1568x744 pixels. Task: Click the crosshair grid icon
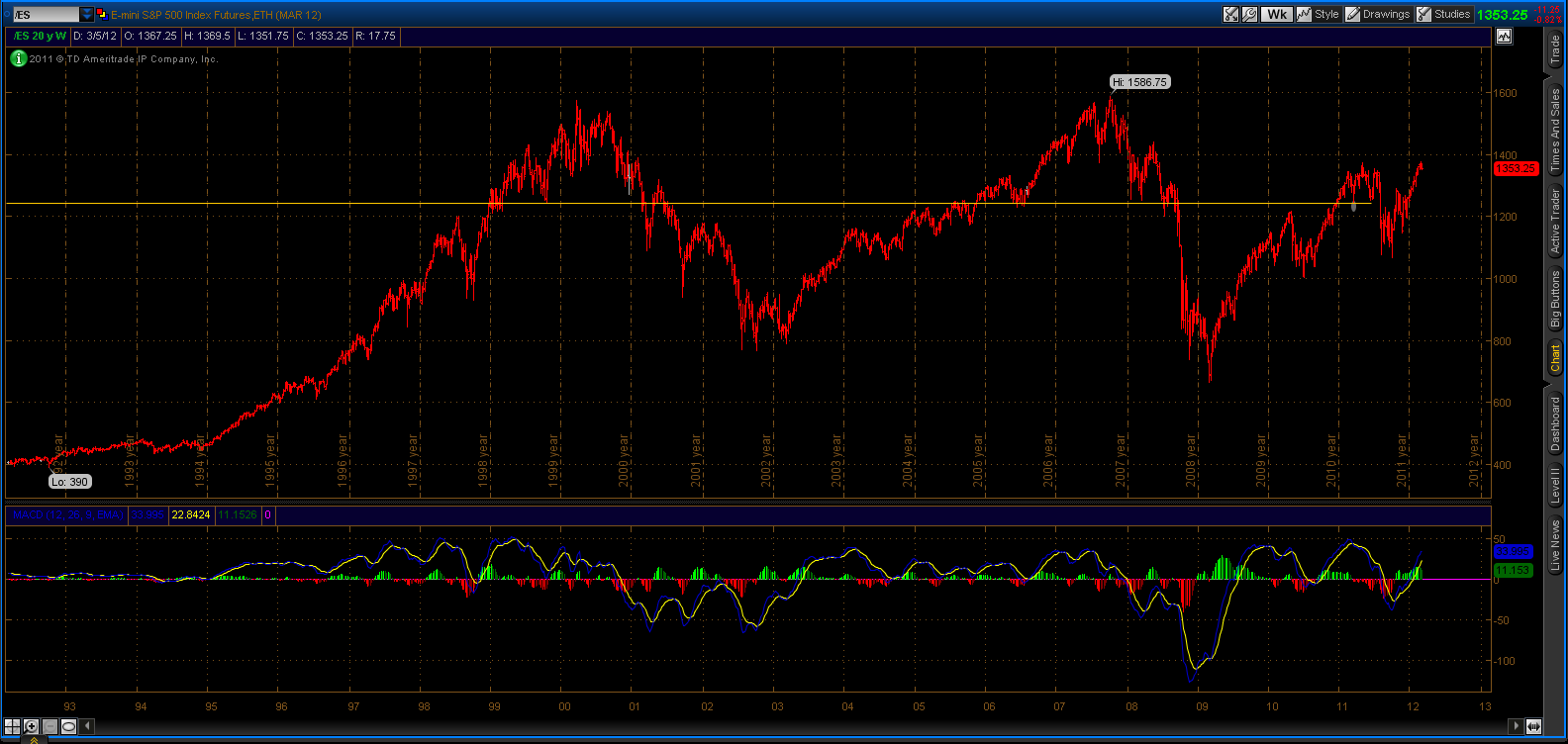coord(13,726)
